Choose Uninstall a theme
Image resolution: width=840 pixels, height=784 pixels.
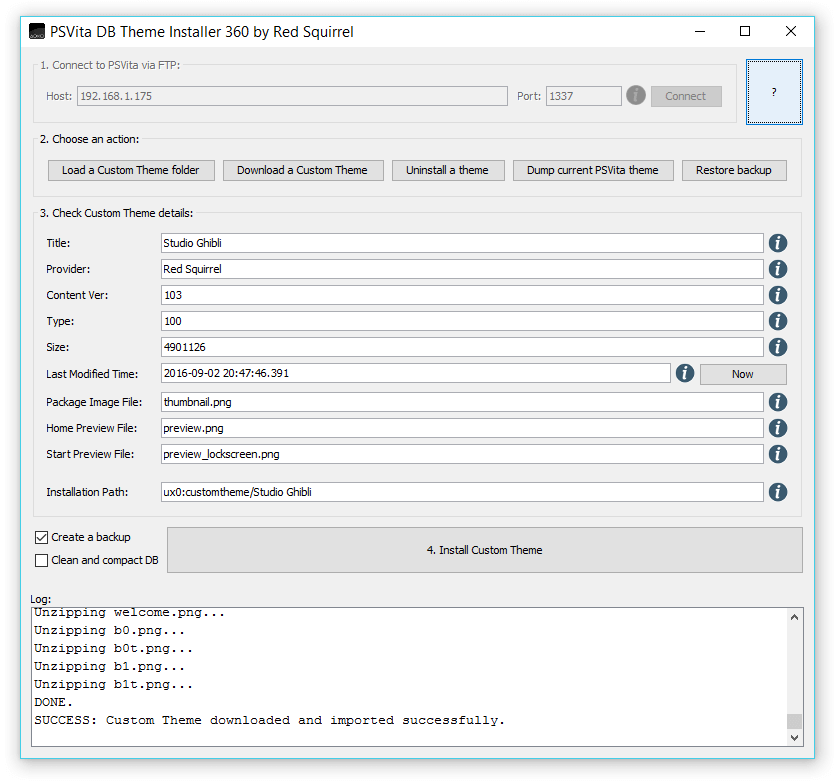[x=447, y=170]
